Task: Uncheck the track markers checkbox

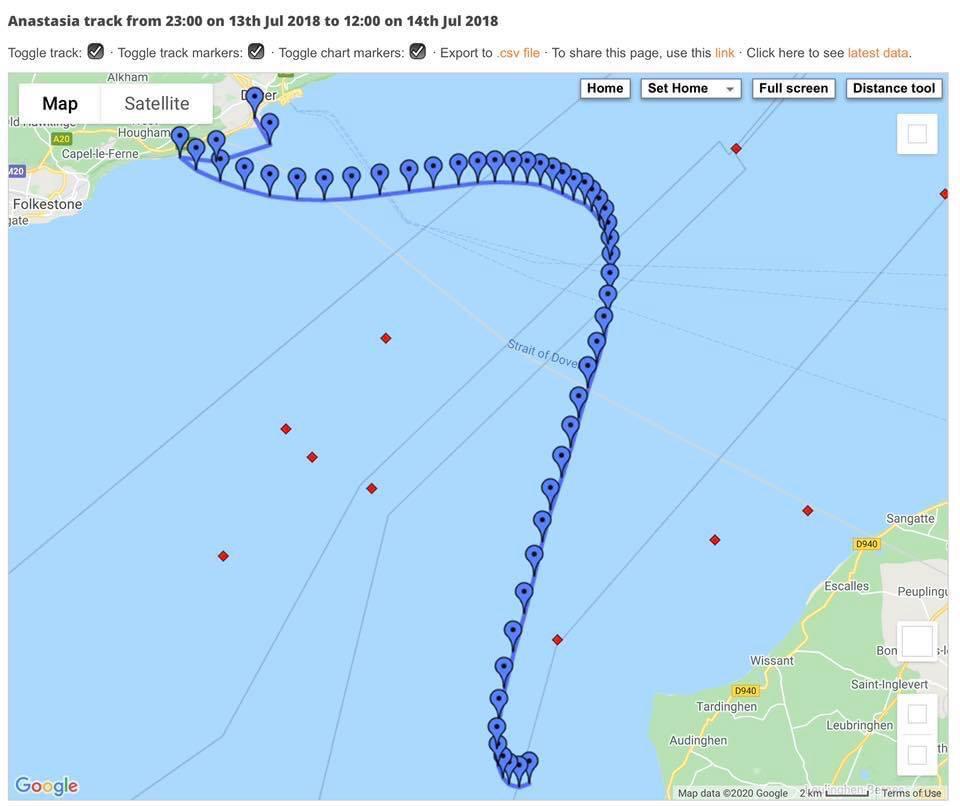Action: click(x=256, y=52)
